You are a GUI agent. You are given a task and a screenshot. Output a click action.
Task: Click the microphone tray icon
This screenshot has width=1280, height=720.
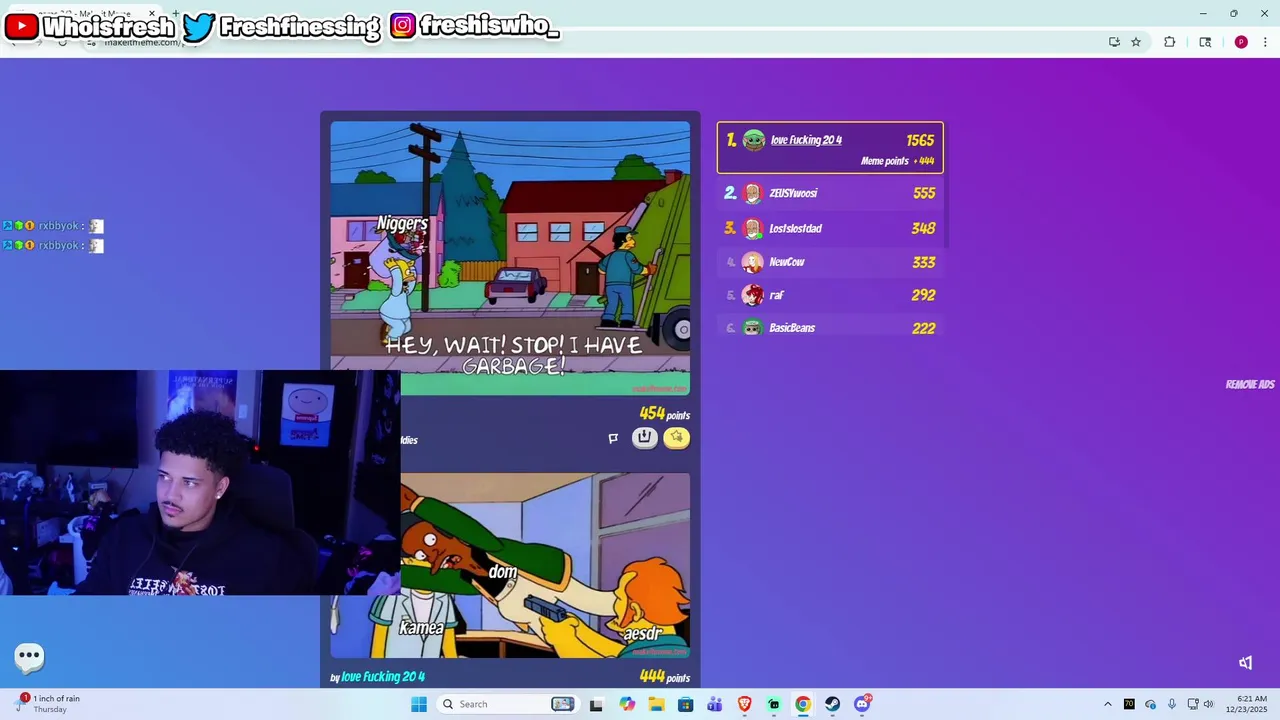point(1171,704)
